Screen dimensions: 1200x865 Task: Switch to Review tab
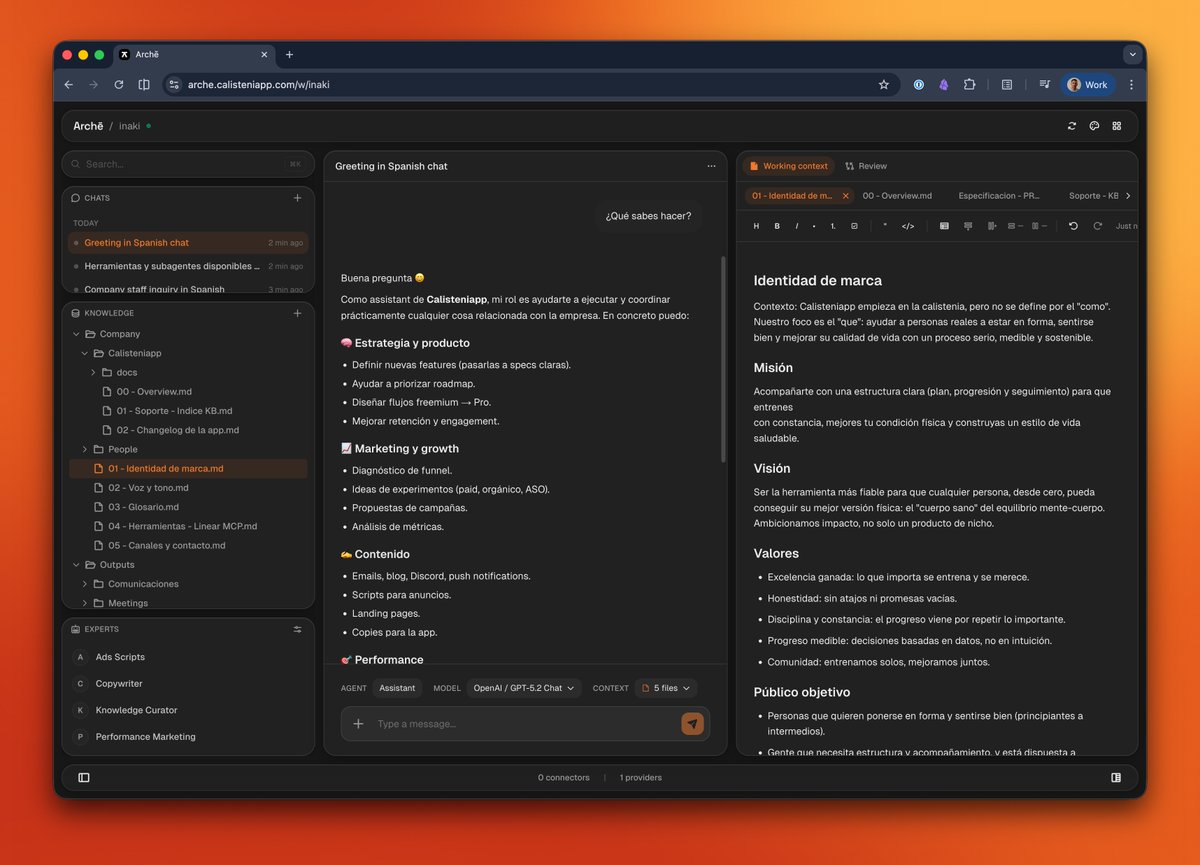(866, 166)
